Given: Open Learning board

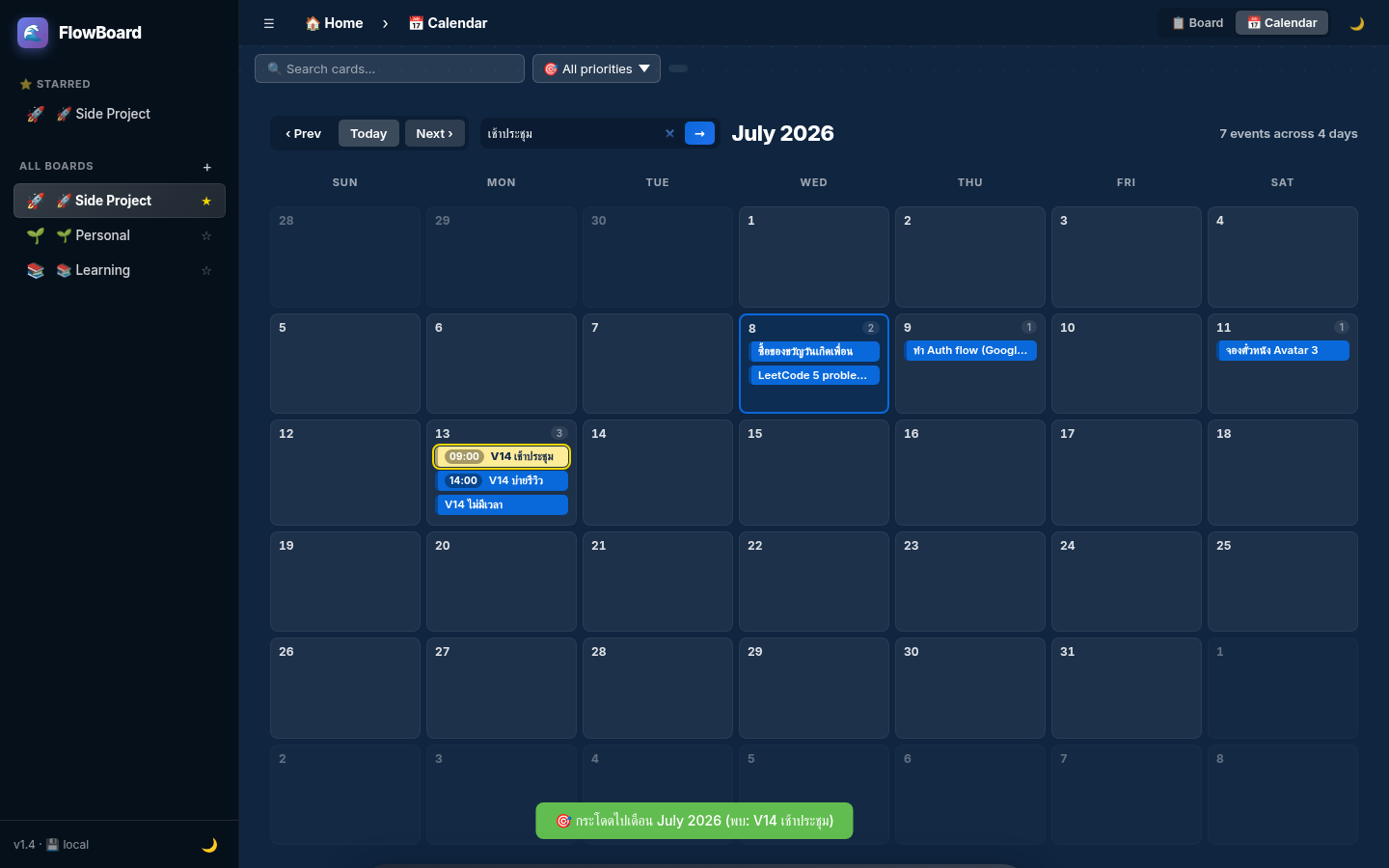Looking at the screenshot, I should click(120, 270).
